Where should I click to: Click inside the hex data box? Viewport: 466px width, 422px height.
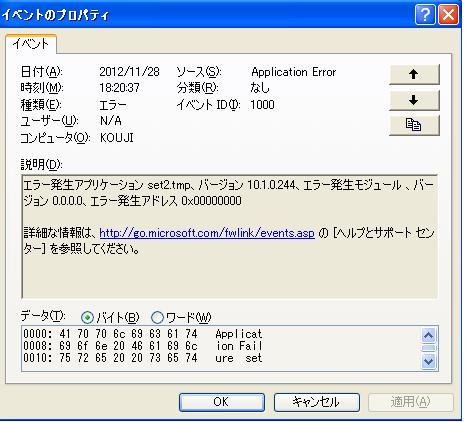point(221,348)
